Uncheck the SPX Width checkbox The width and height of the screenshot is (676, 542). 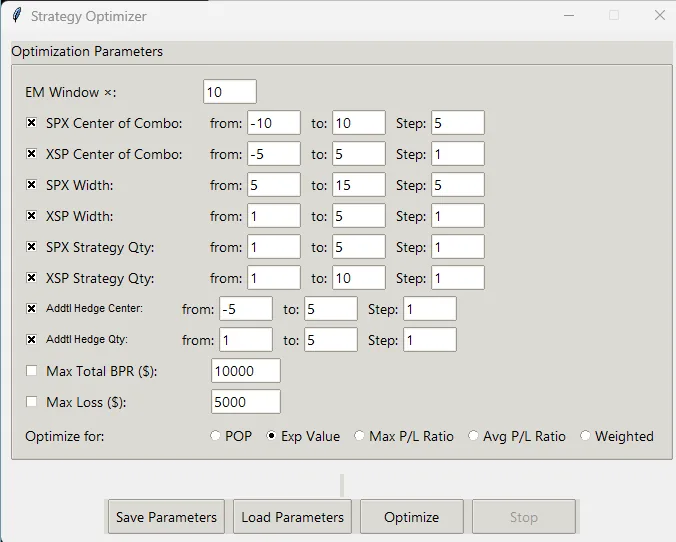click(x=31, y=185)
